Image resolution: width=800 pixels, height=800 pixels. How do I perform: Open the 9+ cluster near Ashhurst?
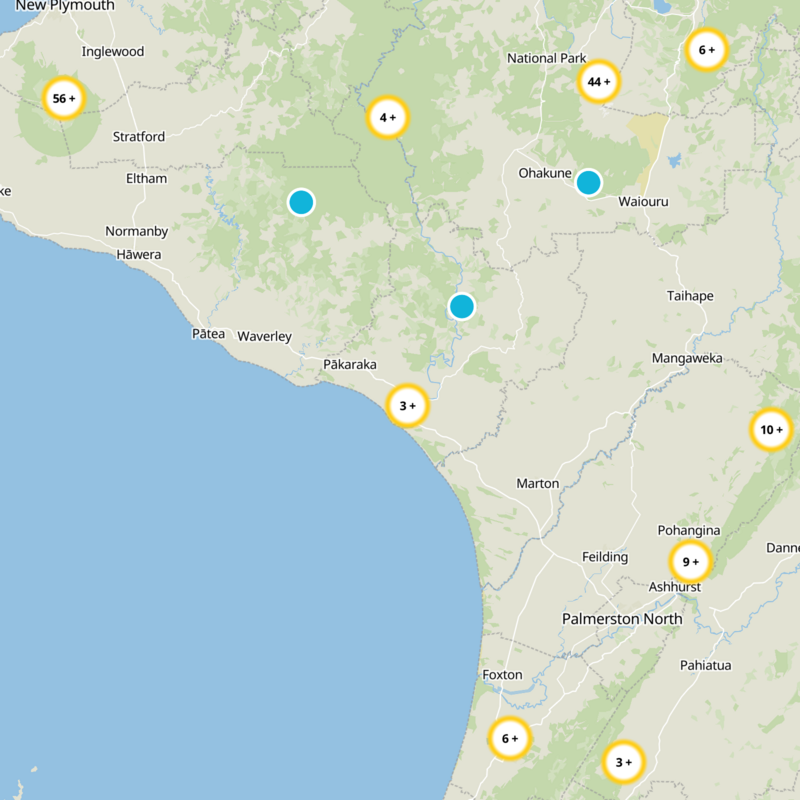point(690,562)
